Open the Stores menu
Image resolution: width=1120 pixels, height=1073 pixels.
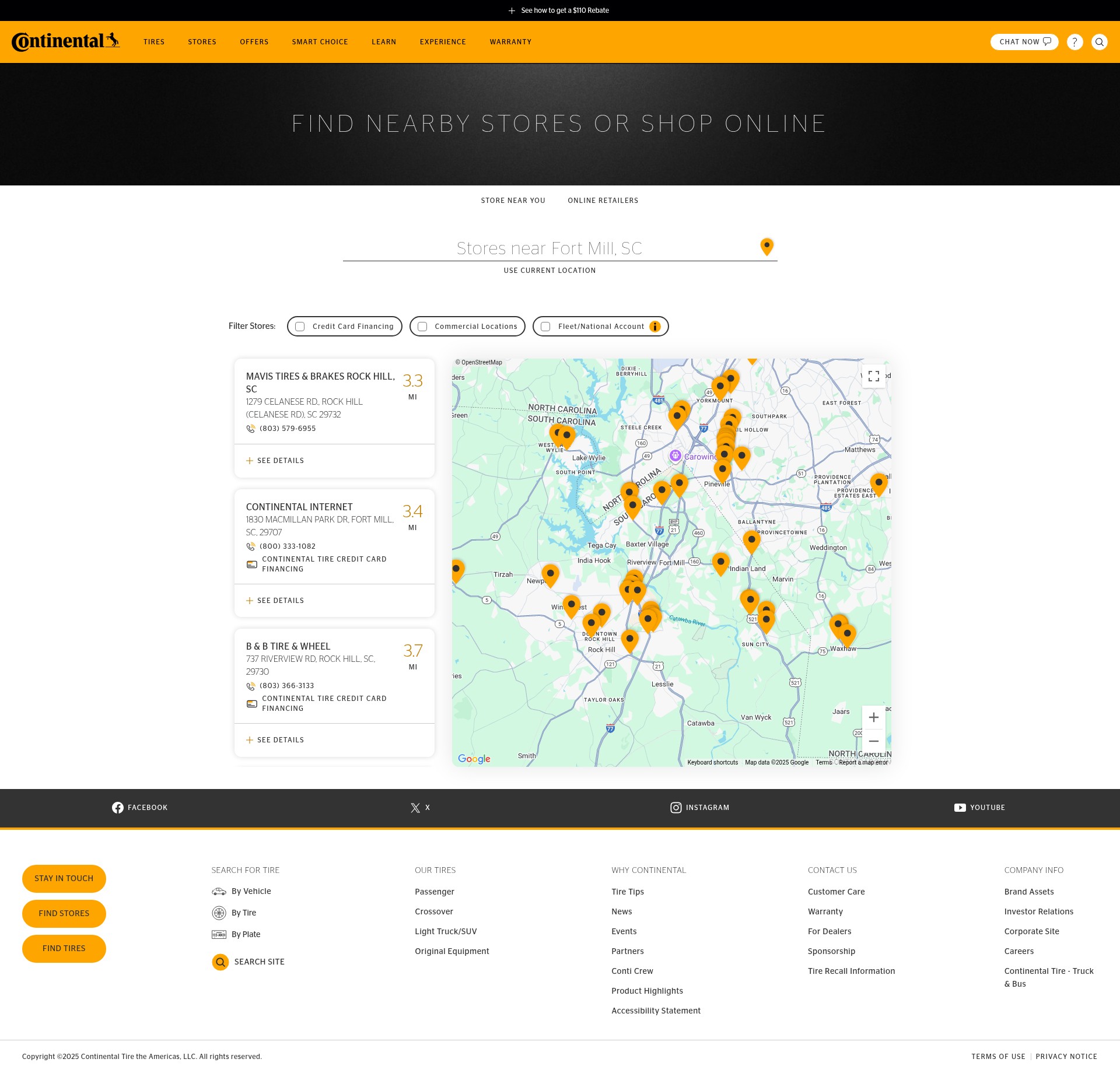coord(202,42)
